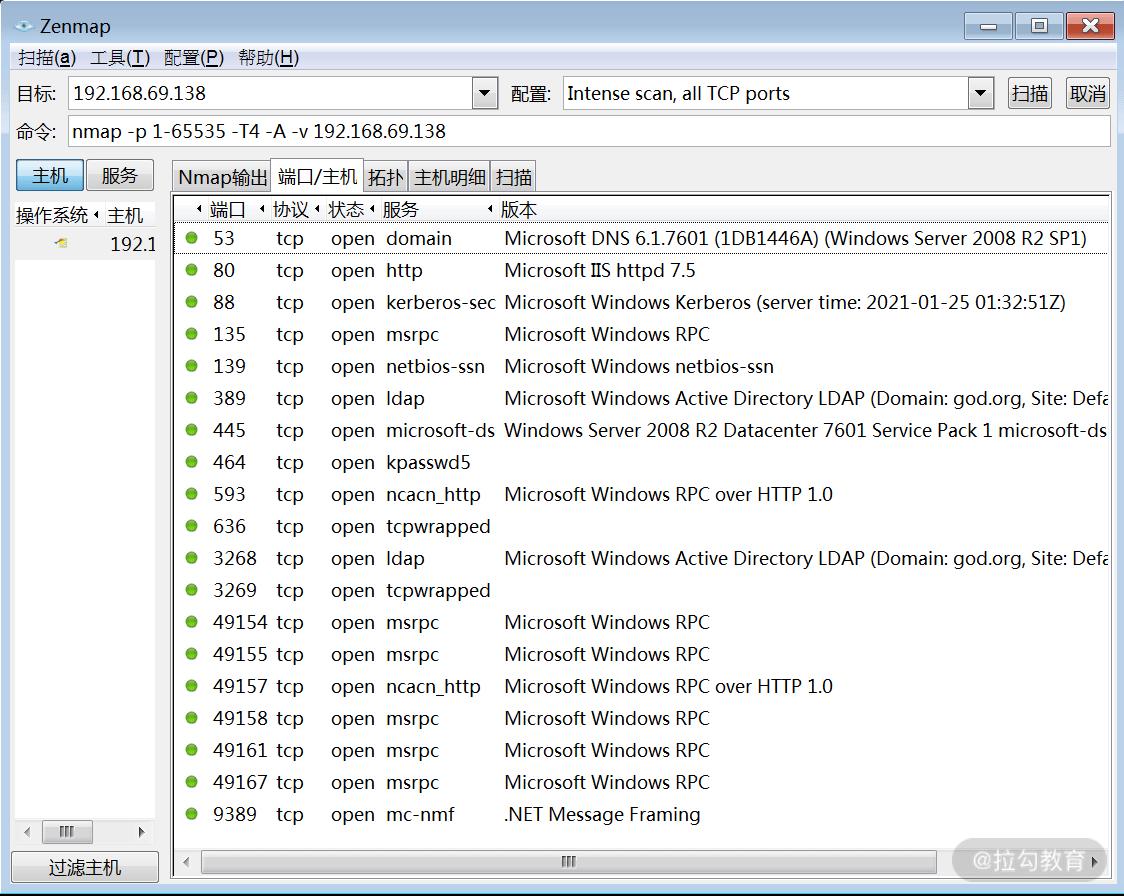Click the green open-state dot for port 53

(x=191, y=238)
